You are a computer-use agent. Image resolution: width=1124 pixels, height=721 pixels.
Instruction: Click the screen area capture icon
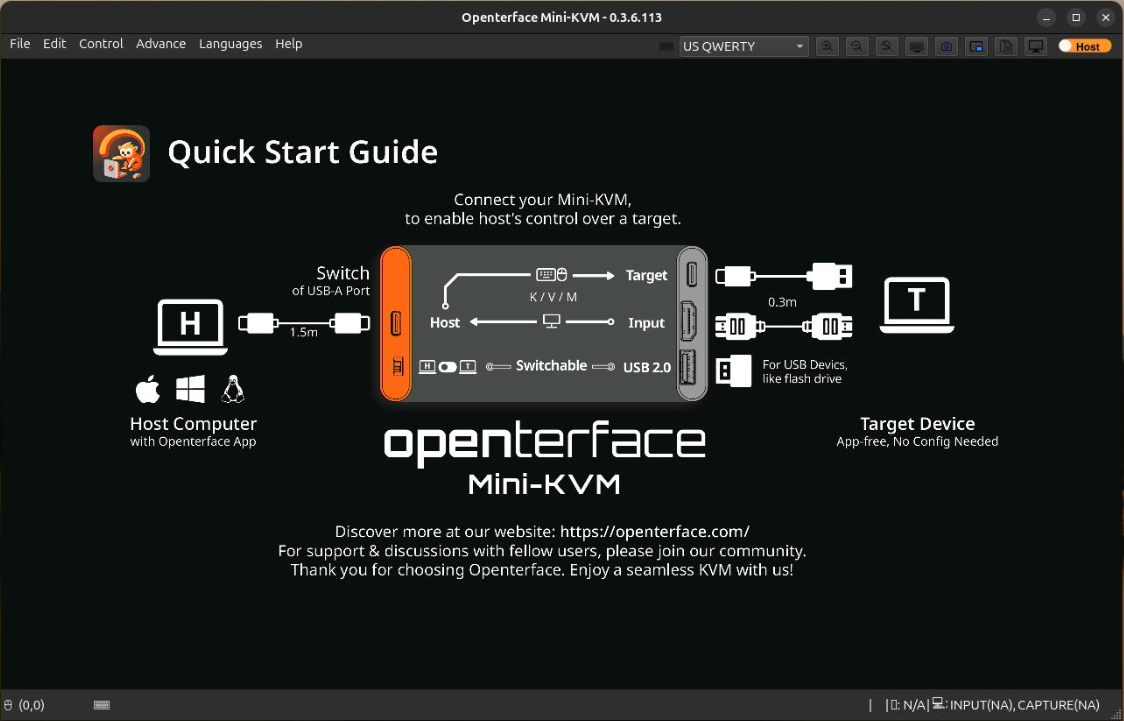coord(976,46)
